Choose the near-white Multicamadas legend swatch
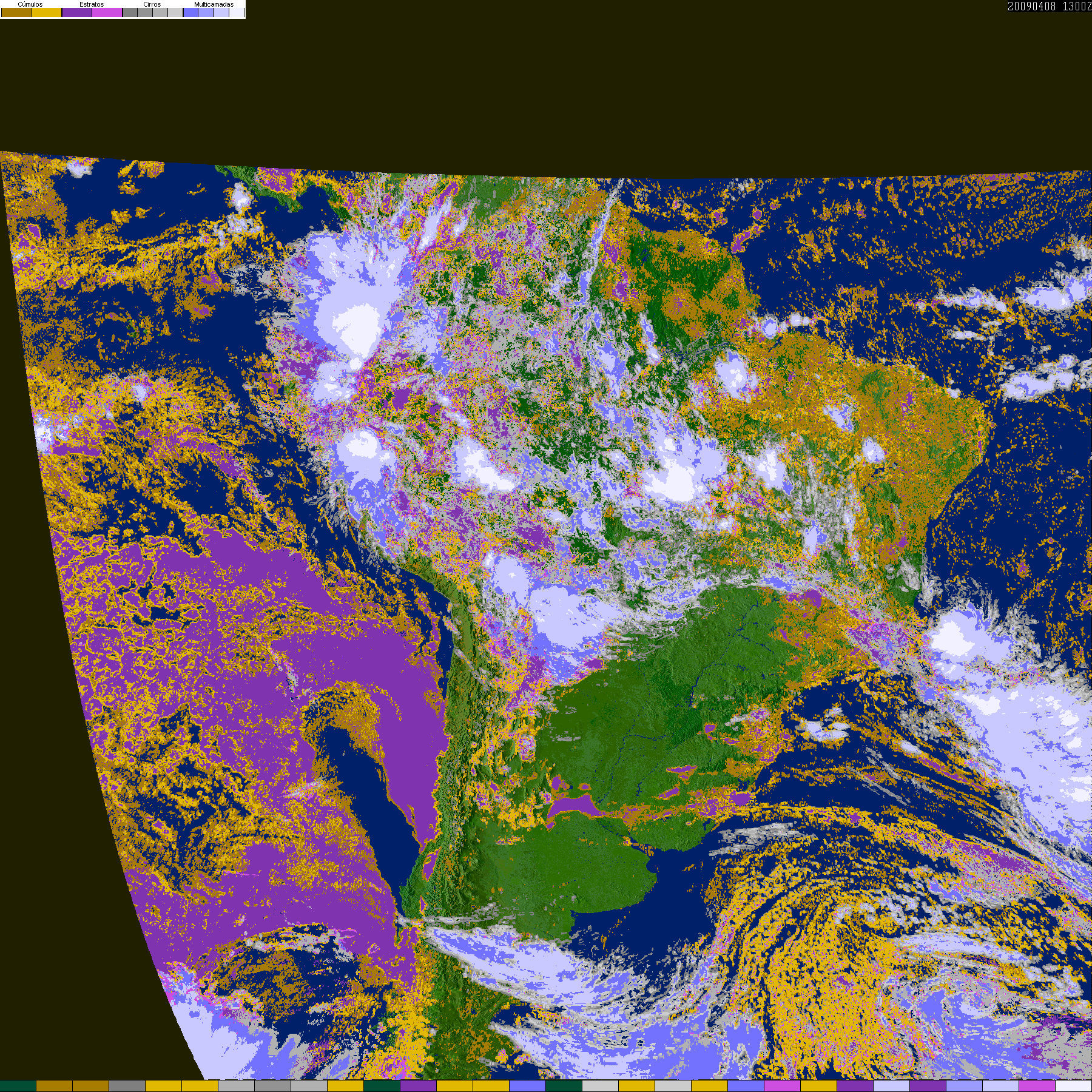 click(237, 12)
